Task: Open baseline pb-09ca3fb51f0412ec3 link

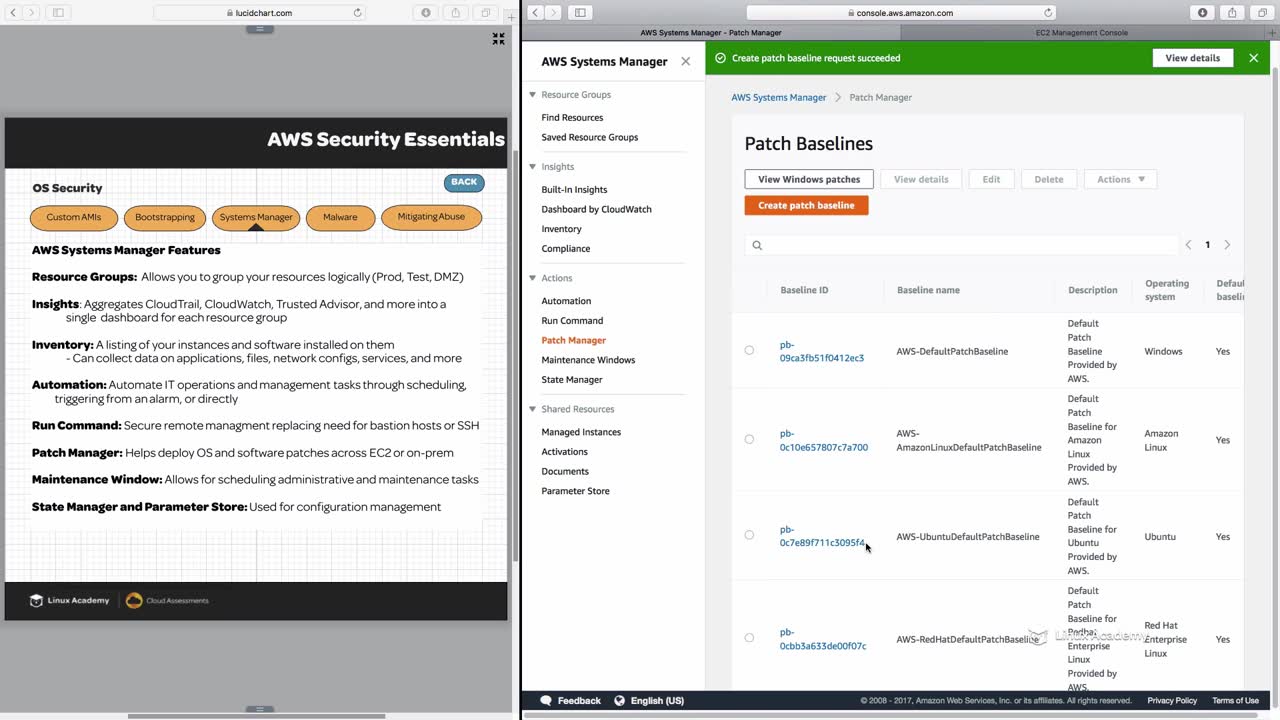Action: click(821, 351)
